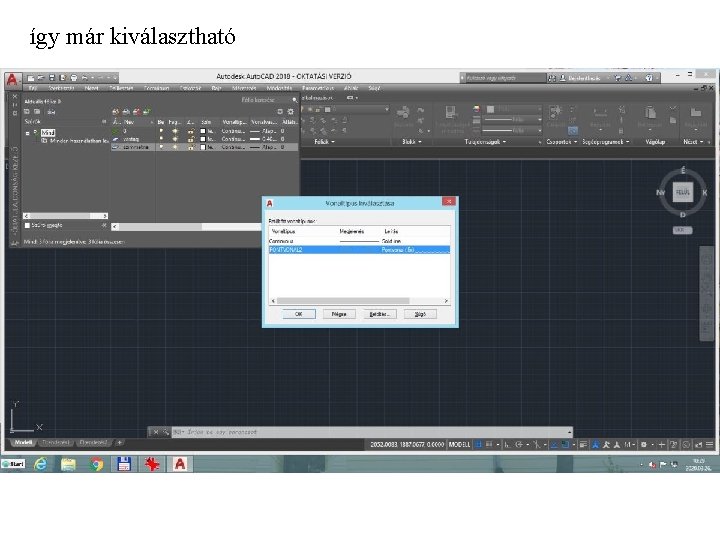720x540 pixels.
Task: Switch to the Elrendezés1 layout tab
Action: (56, 443)
